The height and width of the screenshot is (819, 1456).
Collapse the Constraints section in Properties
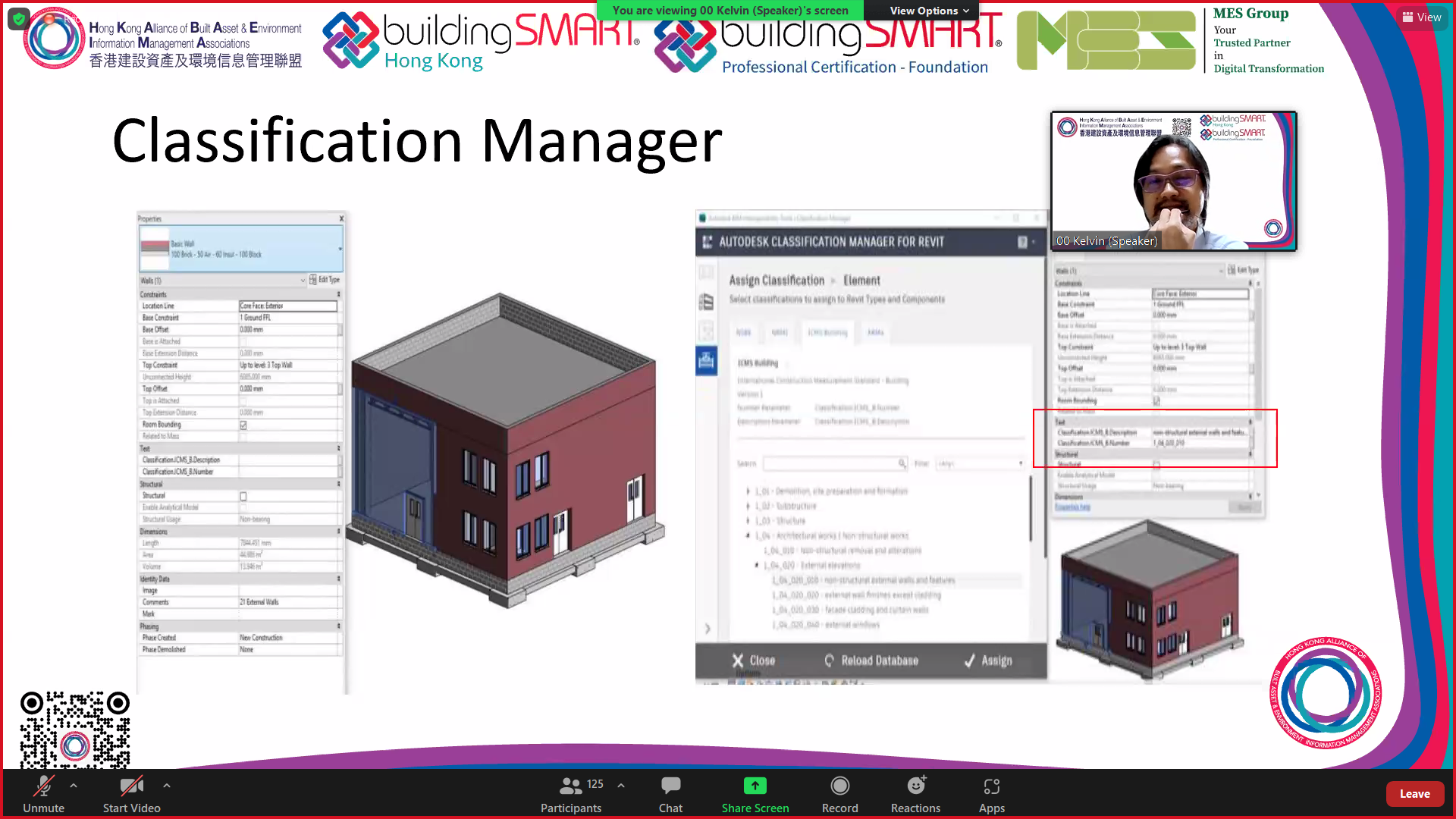click(338, 294)
